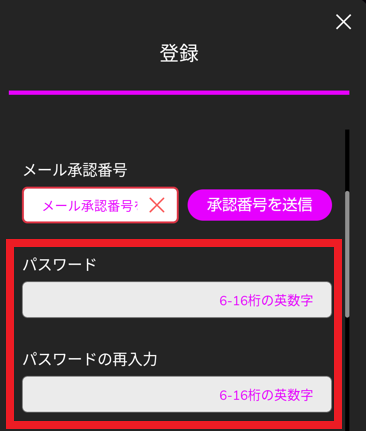Close the 登録 dialog with the X icon

pyautogui.click(x=343, y=22)
